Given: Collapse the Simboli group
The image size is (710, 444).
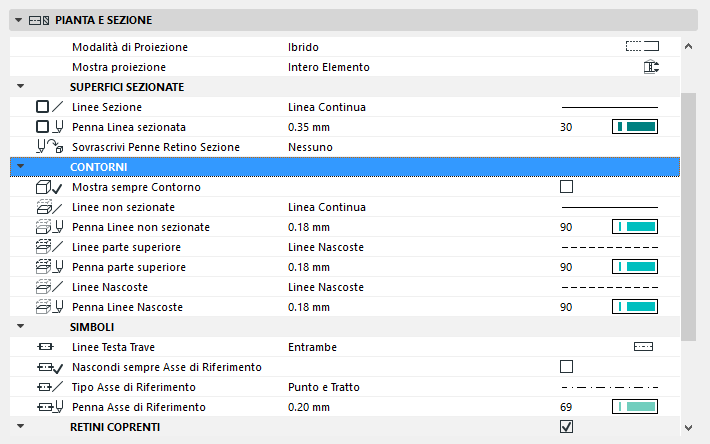Looking at the screenshot, I should pos(20,327).
